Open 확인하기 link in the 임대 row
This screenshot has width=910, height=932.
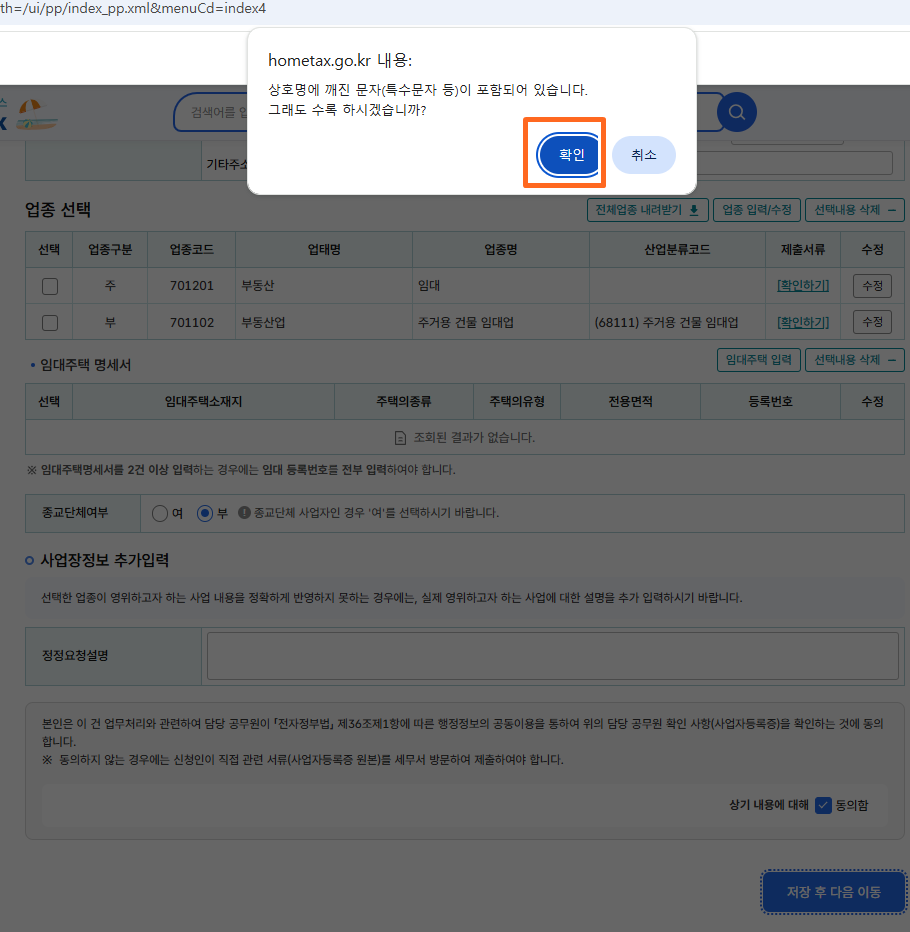coord(802,286)
